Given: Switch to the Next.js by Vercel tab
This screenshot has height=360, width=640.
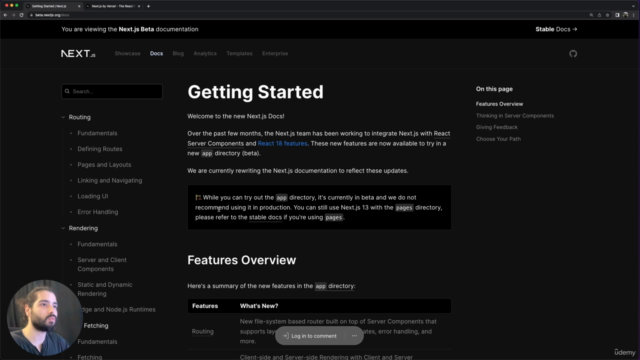Looking at the screenshot, I should 112,6.
